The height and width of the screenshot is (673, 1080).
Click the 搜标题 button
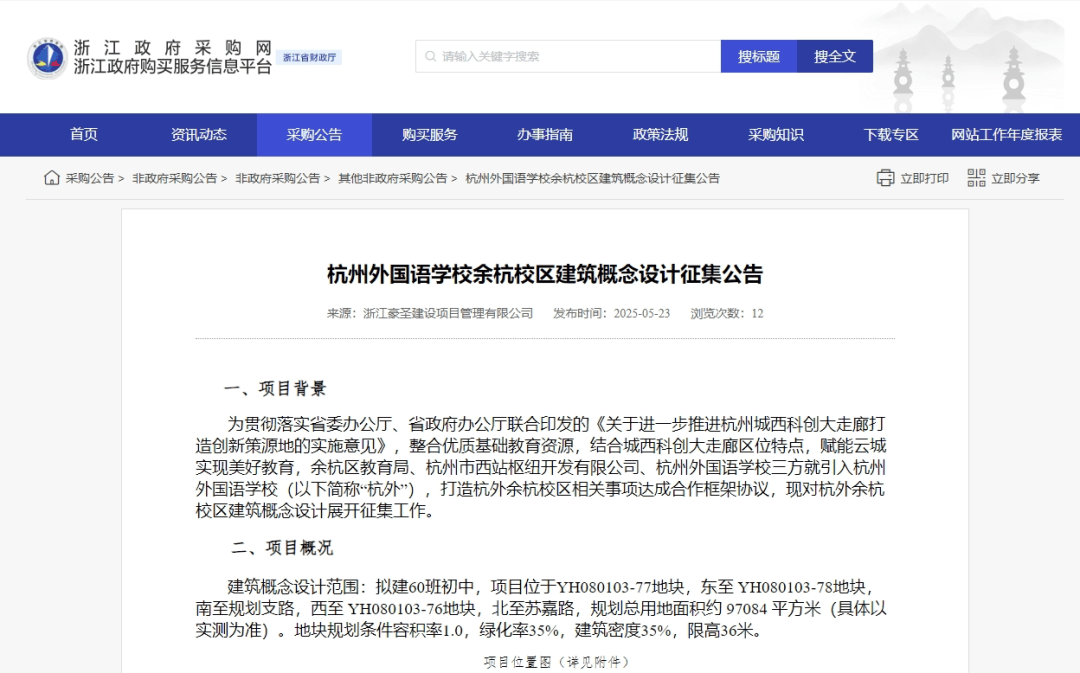(759, 56)
